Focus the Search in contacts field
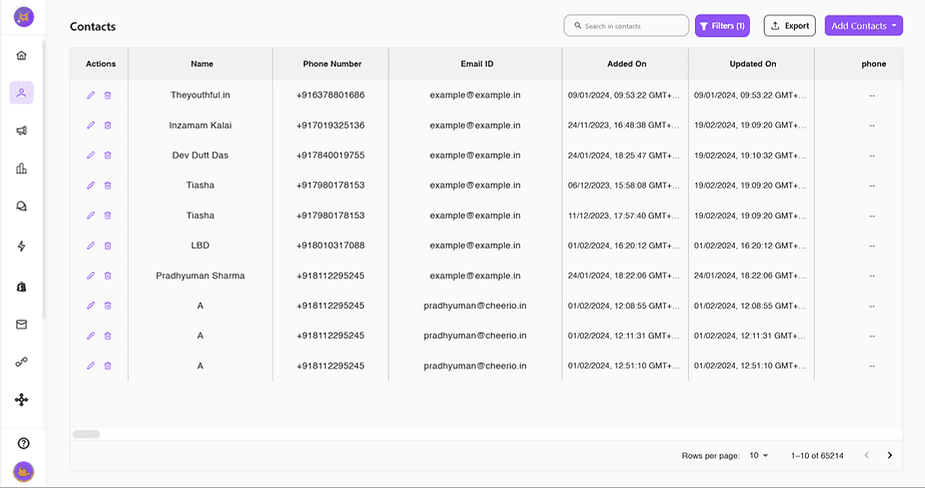Viewport: 925px width, 488px height. tap(626, 26)
